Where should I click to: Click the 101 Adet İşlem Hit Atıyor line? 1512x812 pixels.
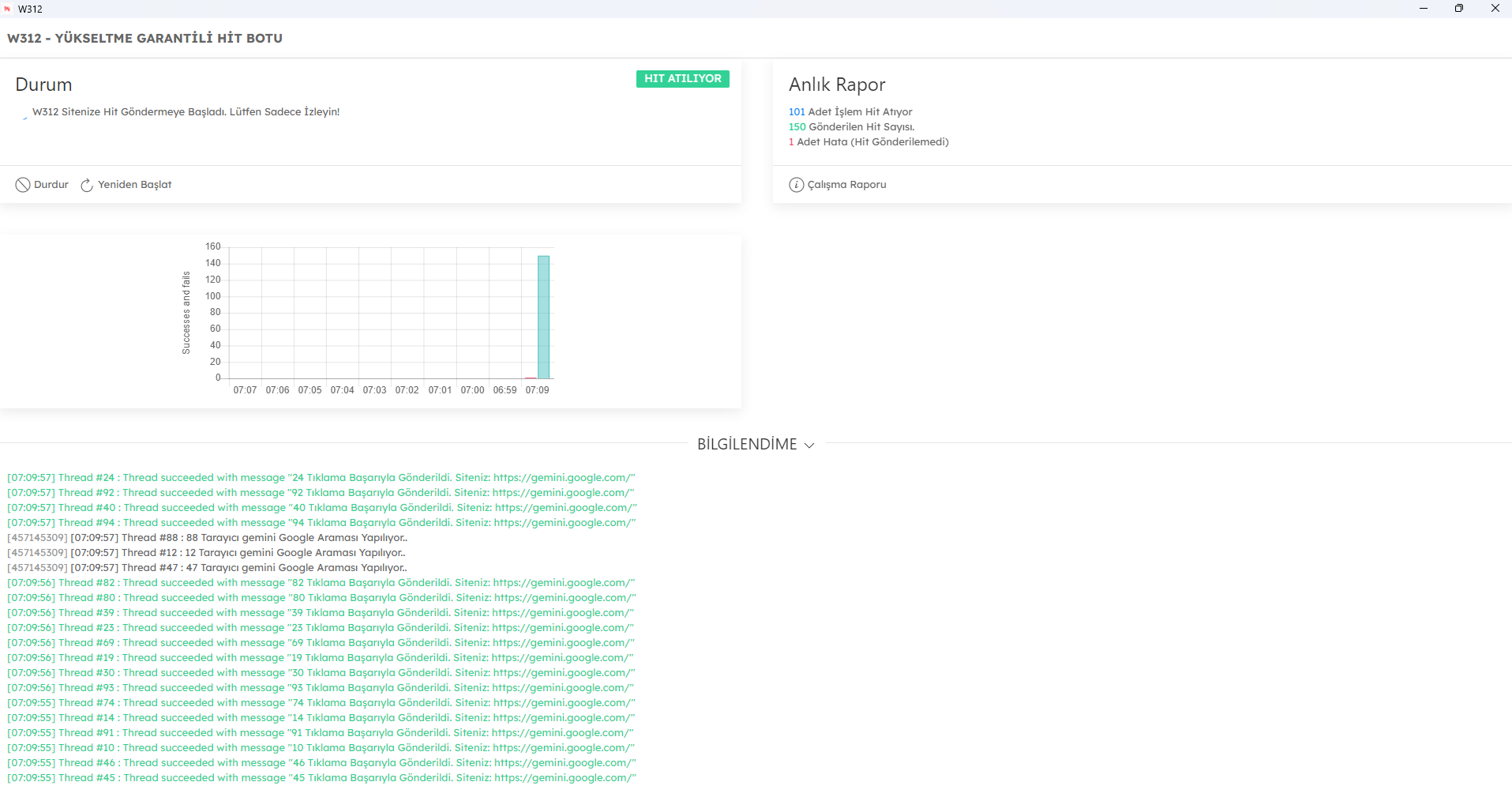click(850, 112)
